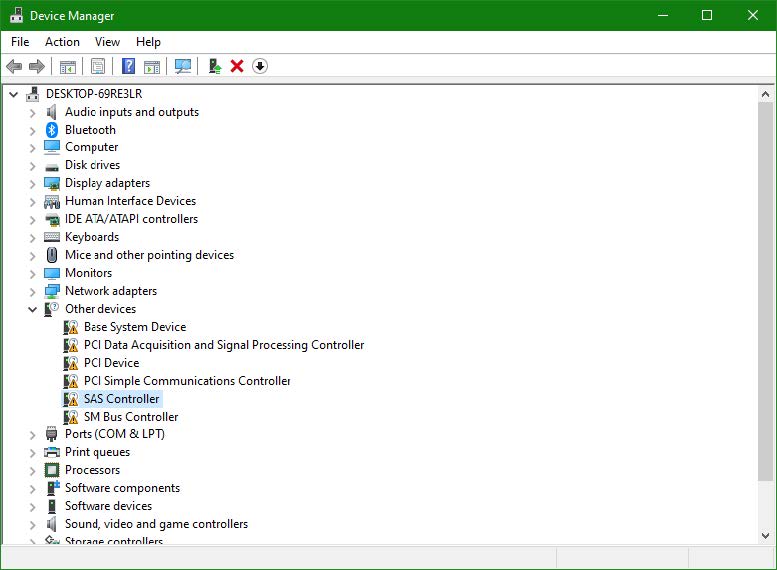Collapse the DESKTOP-69RE3LR root node

pos(14,94)
